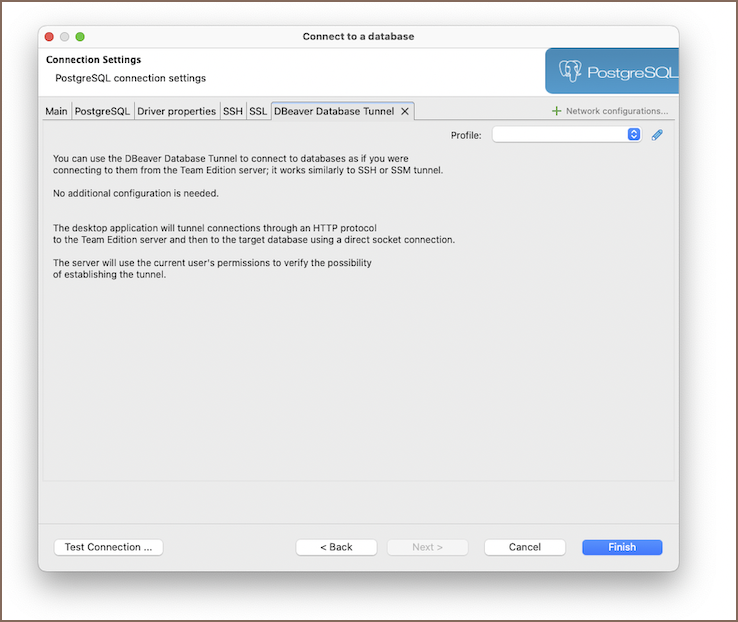Go back with the < Back button
This screenshot has width=738, height=622.
pyautogui.click(x=336, y=547)
